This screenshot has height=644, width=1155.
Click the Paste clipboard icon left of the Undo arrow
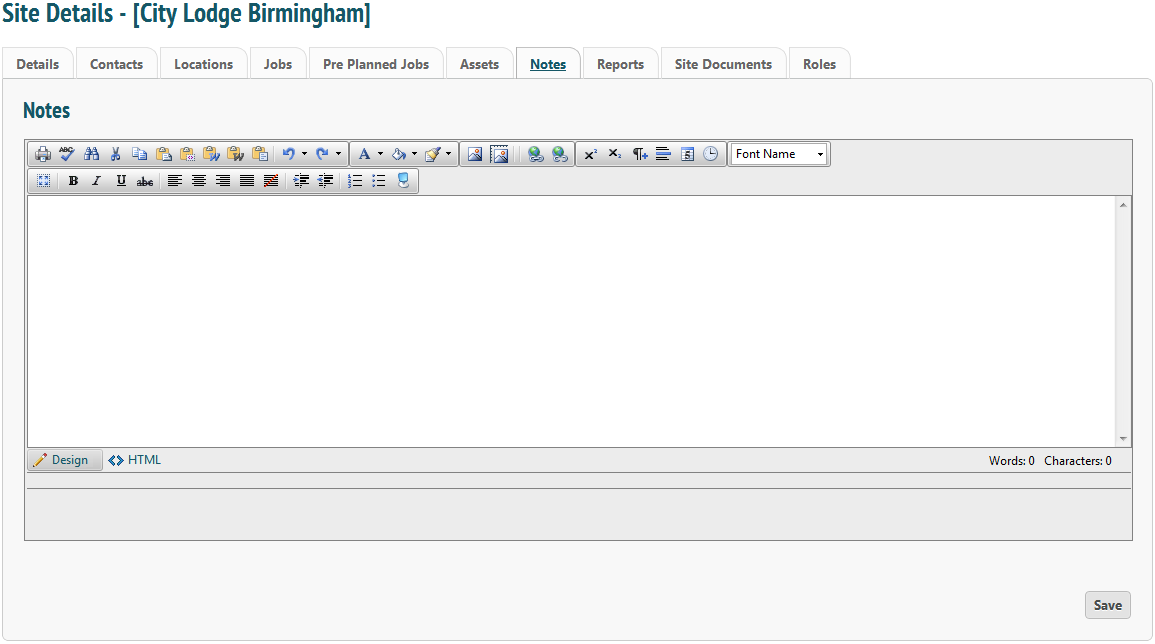(x=260, y=154)
